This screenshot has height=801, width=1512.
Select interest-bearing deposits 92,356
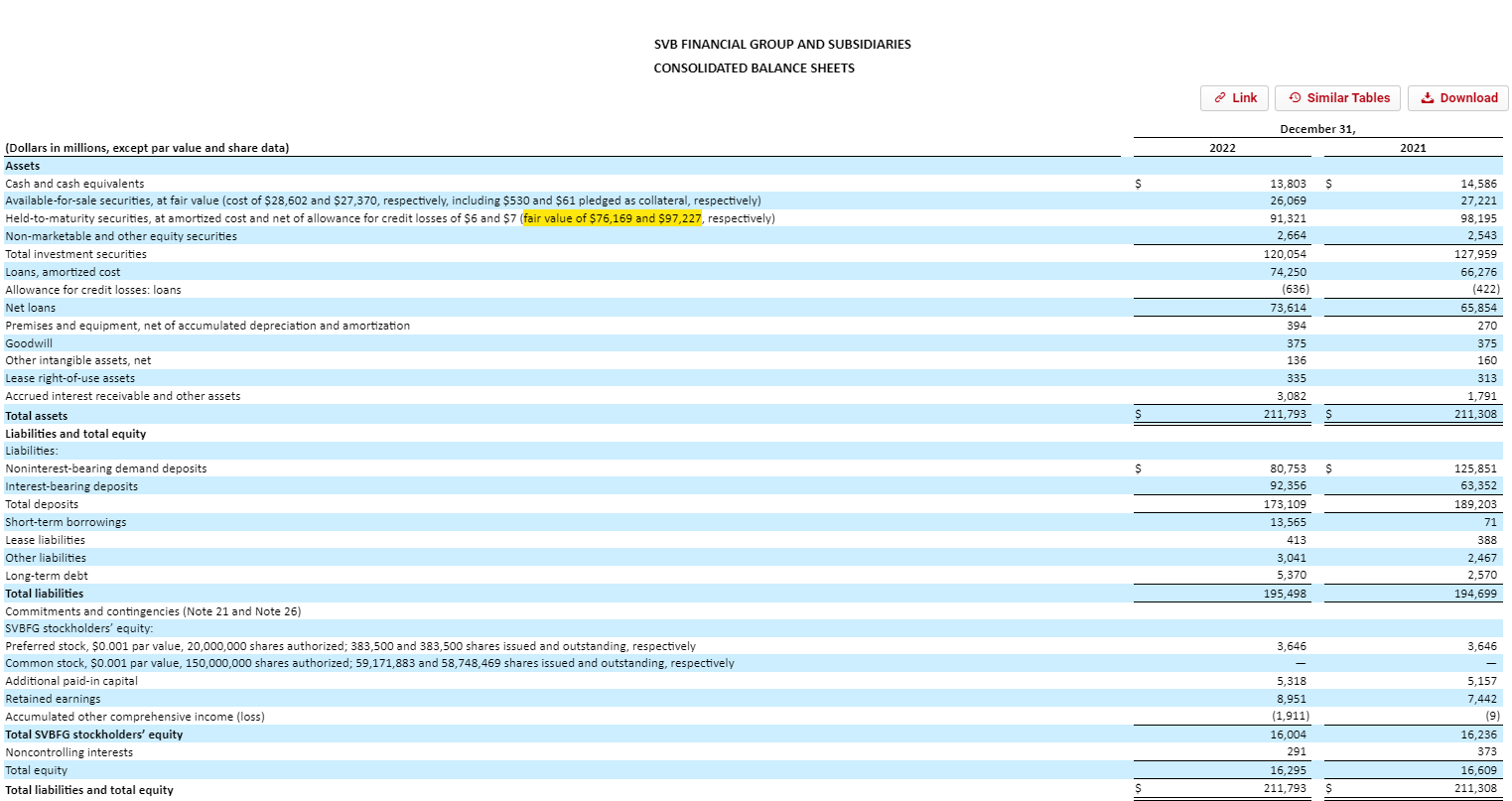[x=1288, y=486]
